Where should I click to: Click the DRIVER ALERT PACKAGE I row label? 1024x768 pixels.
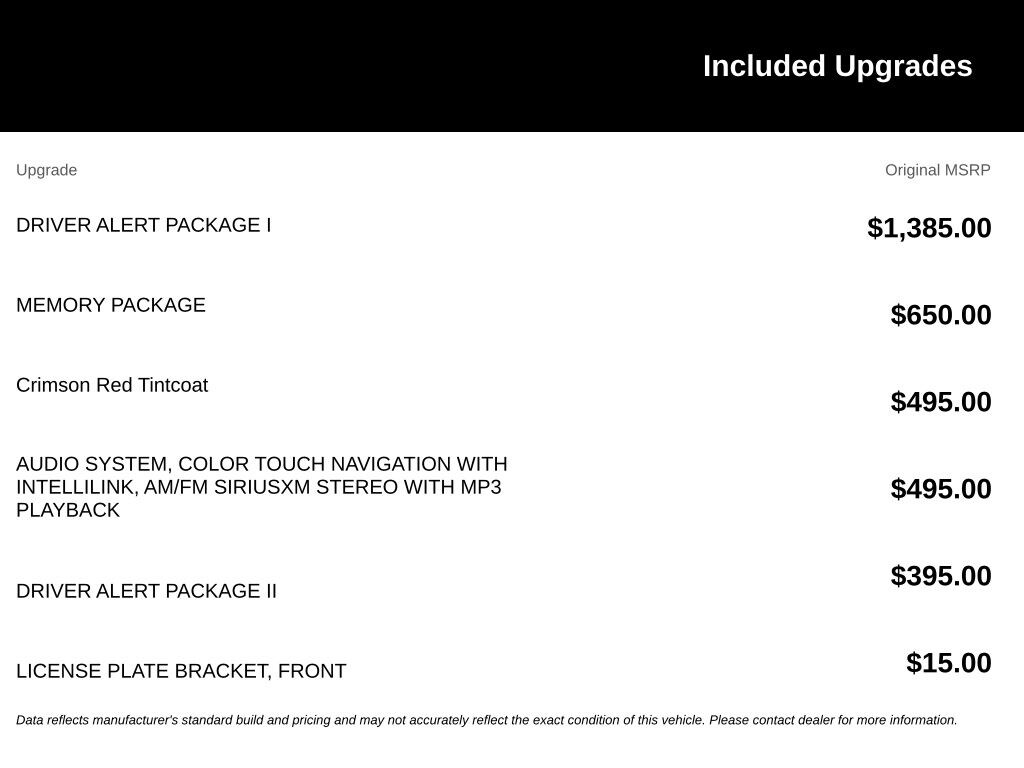pyautogui.click(x=144, y=225)
